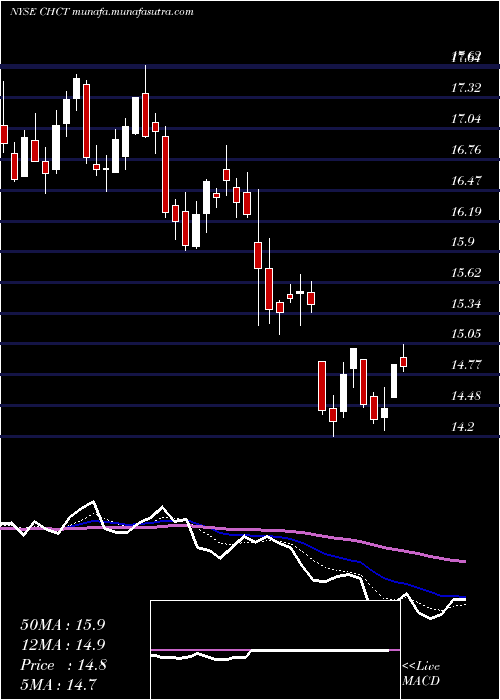Select the 16.76 price axis label
This screenshot has height=700, width=500.
pos(466,150)
